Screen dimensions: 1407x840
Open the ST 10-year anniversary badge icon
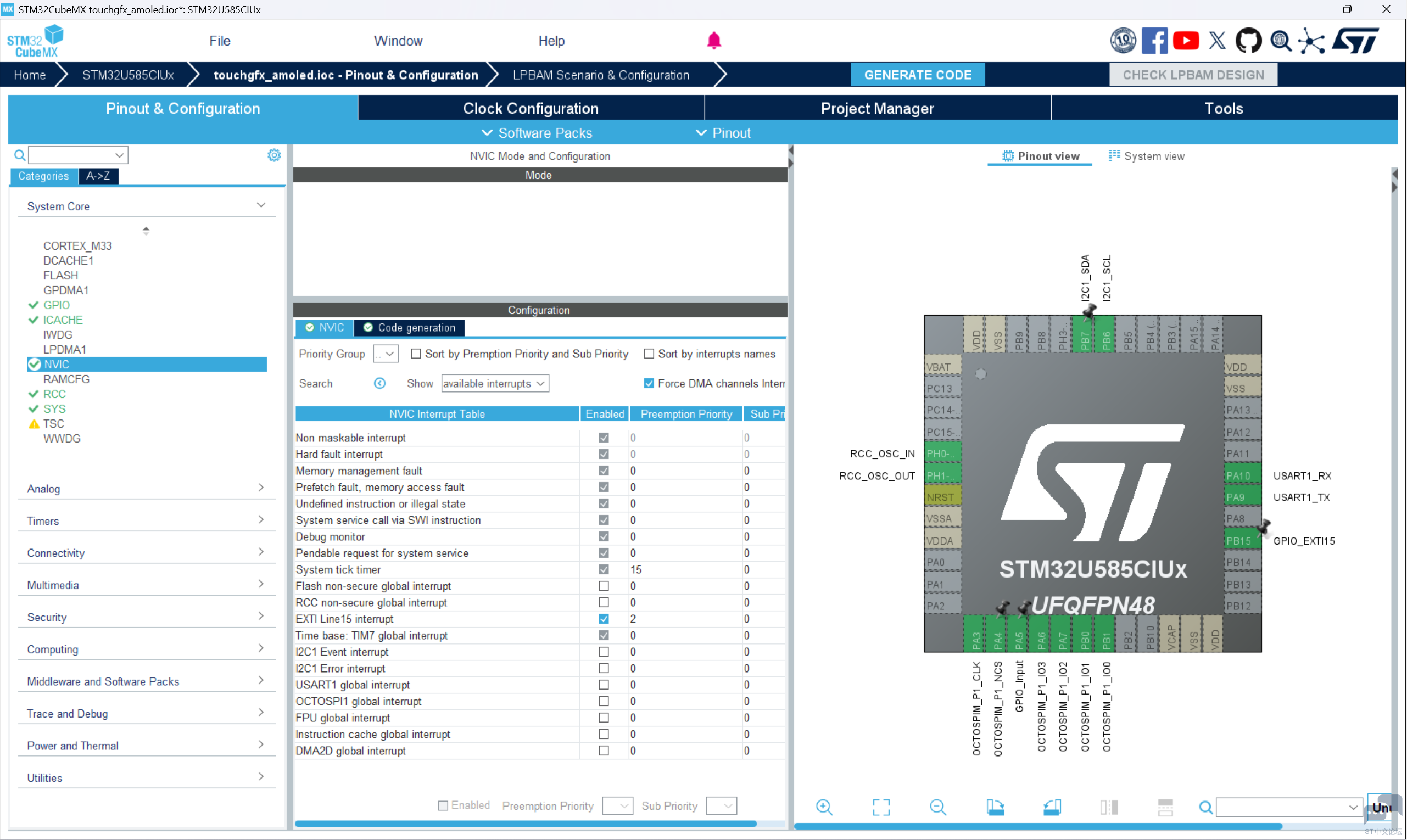1123,41
